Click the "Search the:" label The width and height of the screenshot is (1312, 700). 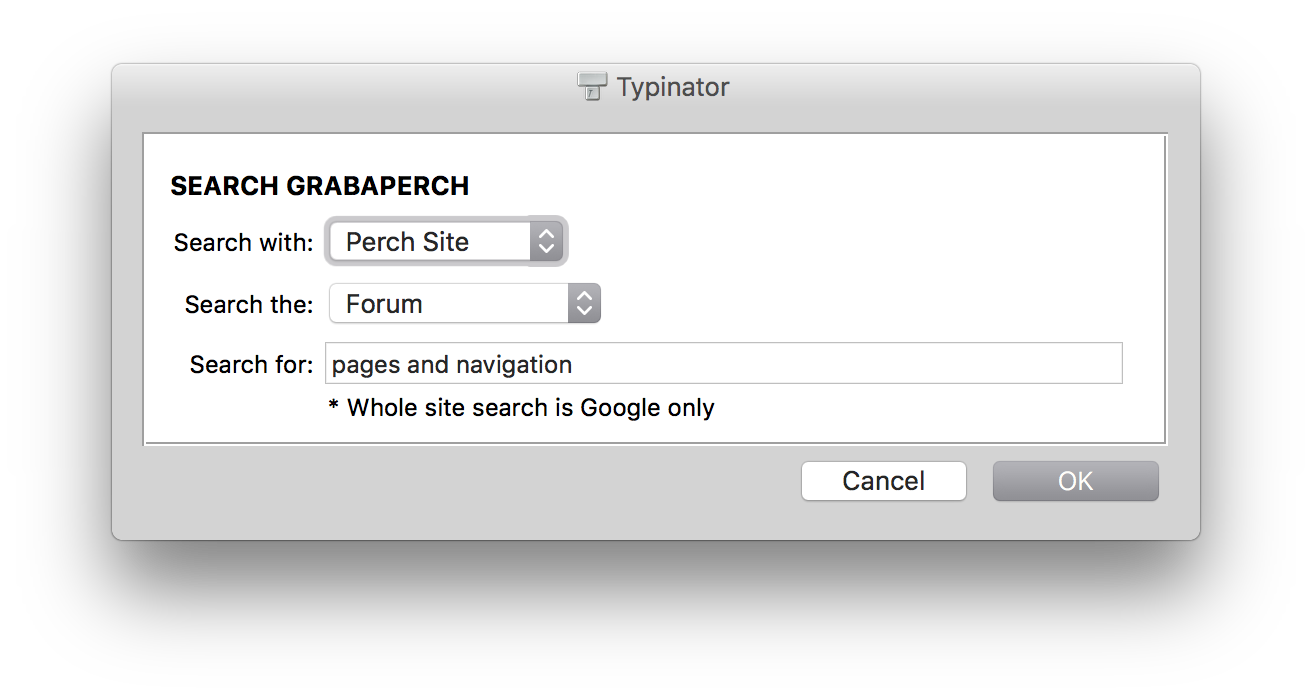[x=249, y=305]
